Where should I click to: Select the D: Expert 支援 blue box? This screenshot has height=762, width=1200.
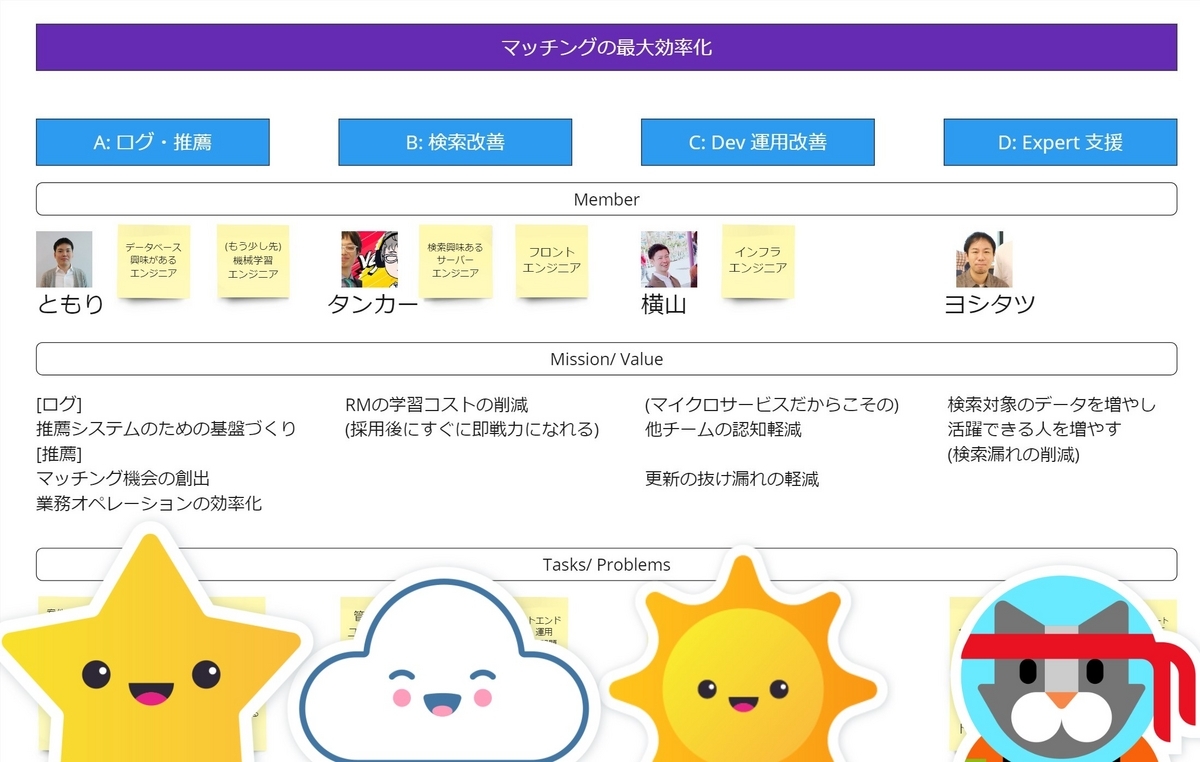click(x=1060, y=142)
